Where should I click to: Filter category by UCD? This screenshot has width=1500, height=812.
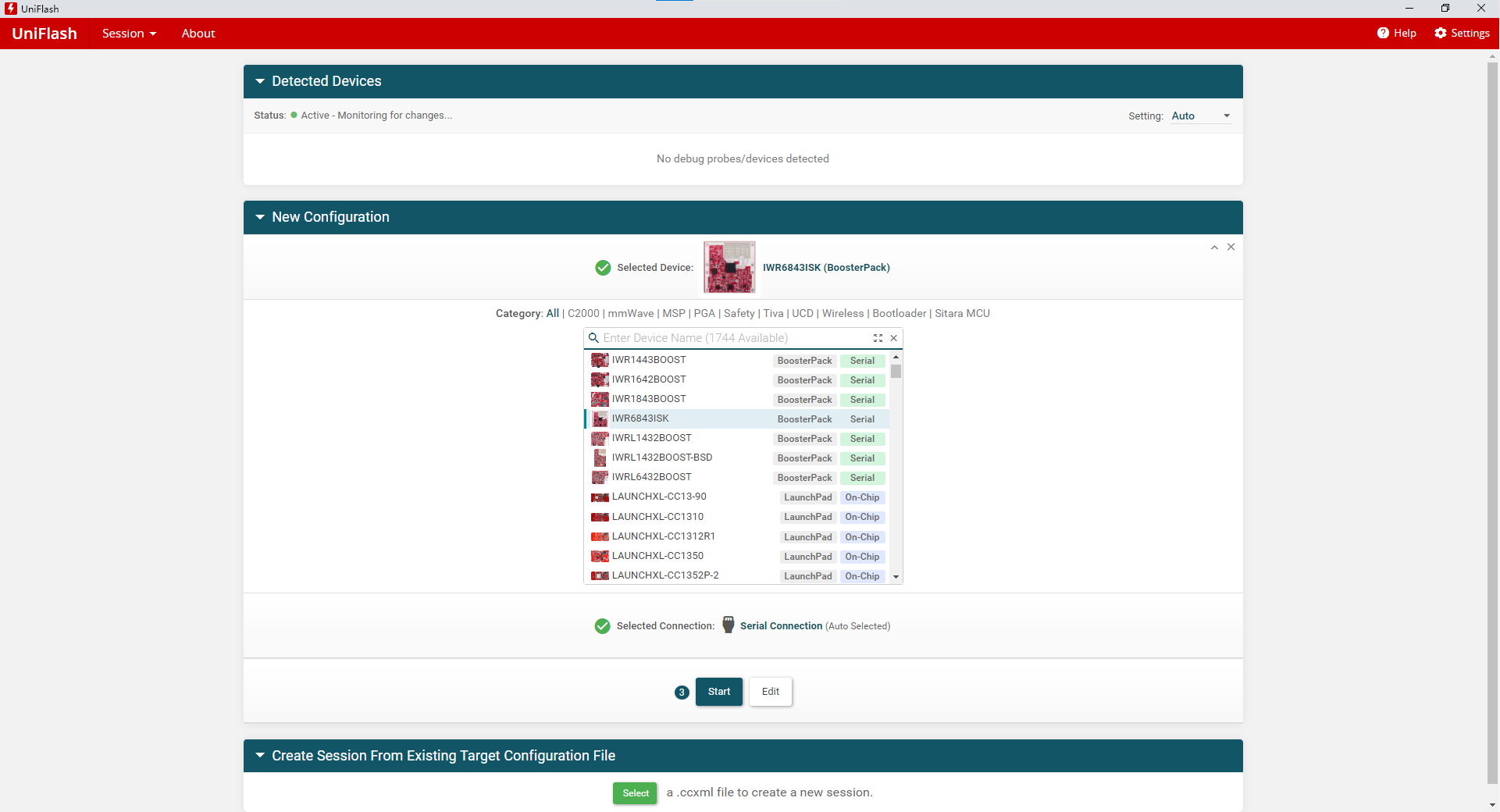pos(803,313)
